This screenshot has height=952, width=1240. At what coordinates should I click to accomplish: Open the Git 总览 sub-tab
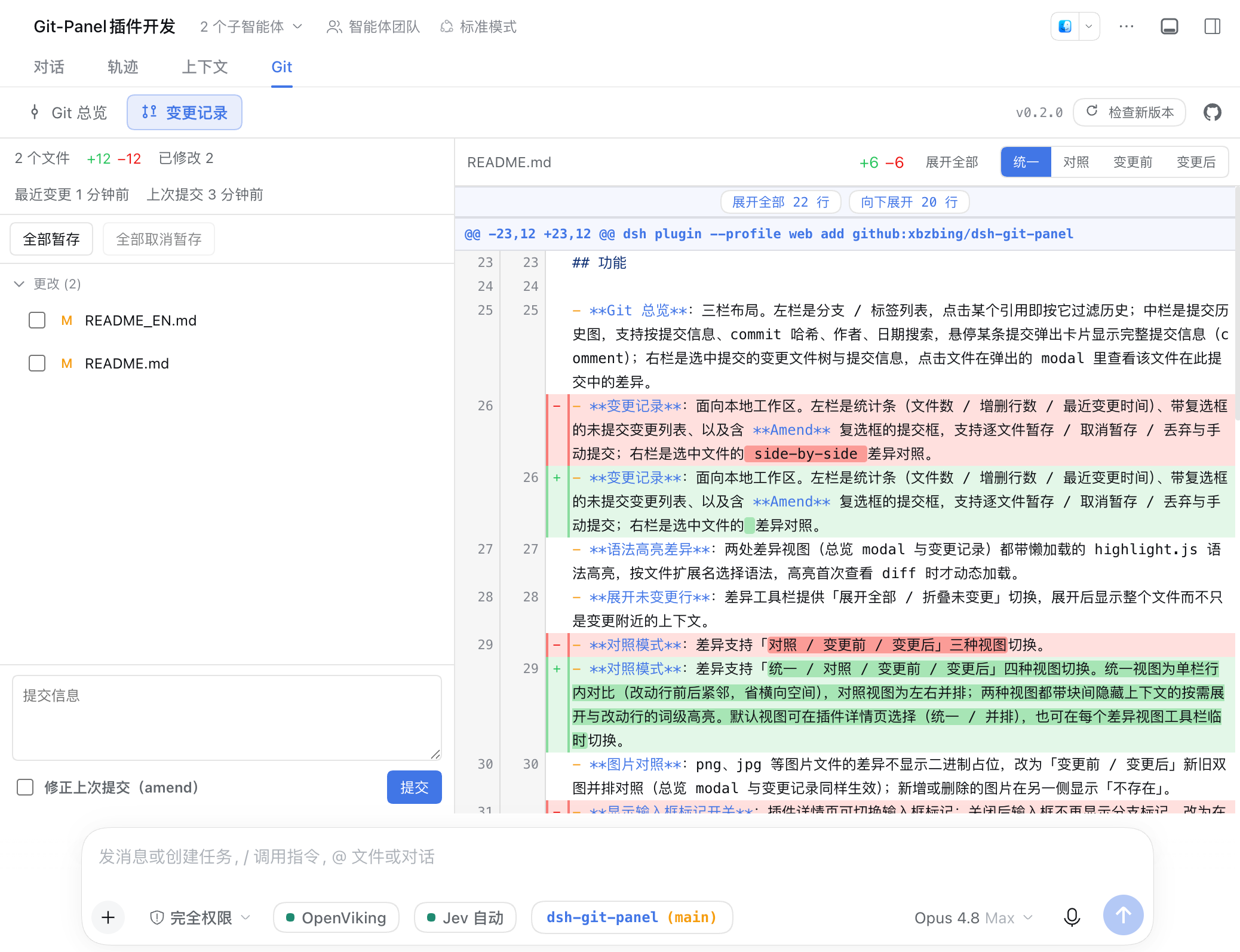68,112
